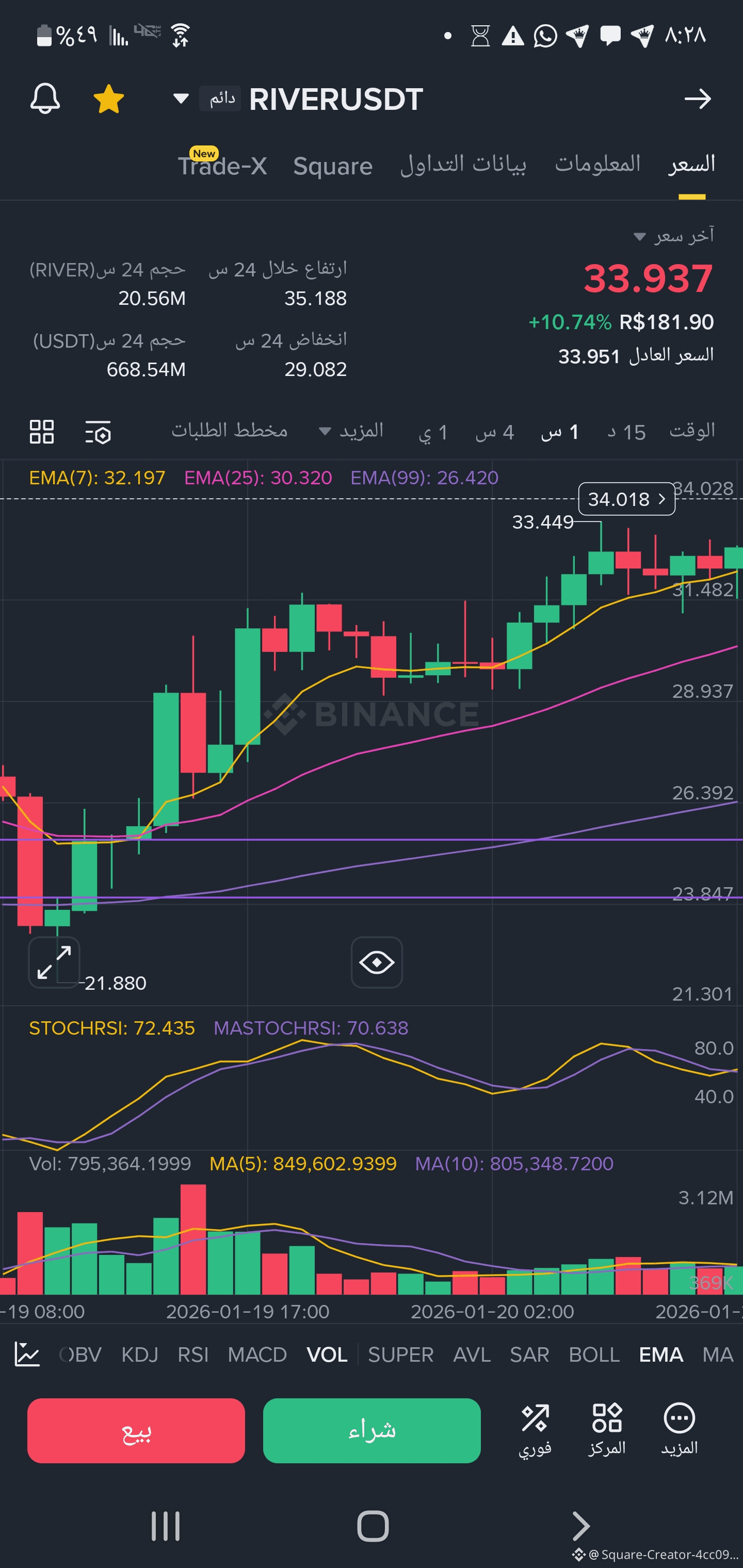Expand the المزيد timeframe dropdown
Screen dimensions: 743x1568
pyautogui.click(x=351, y=431)
